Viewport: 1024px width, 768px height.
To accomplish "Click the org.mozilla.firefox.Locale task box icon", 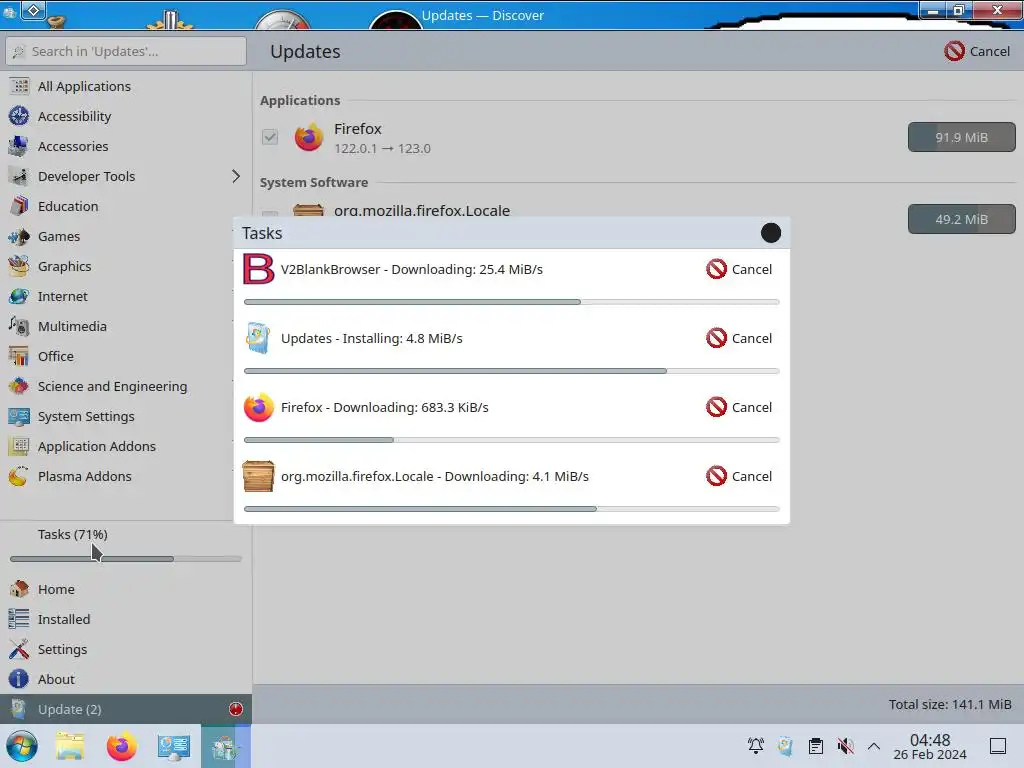I will 259,476.
